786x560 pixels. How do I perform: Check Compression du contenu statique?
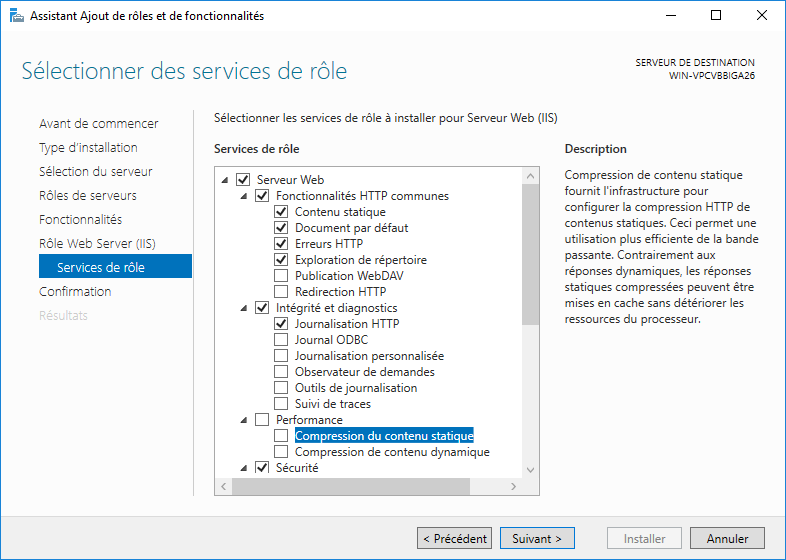click(281, 436)
